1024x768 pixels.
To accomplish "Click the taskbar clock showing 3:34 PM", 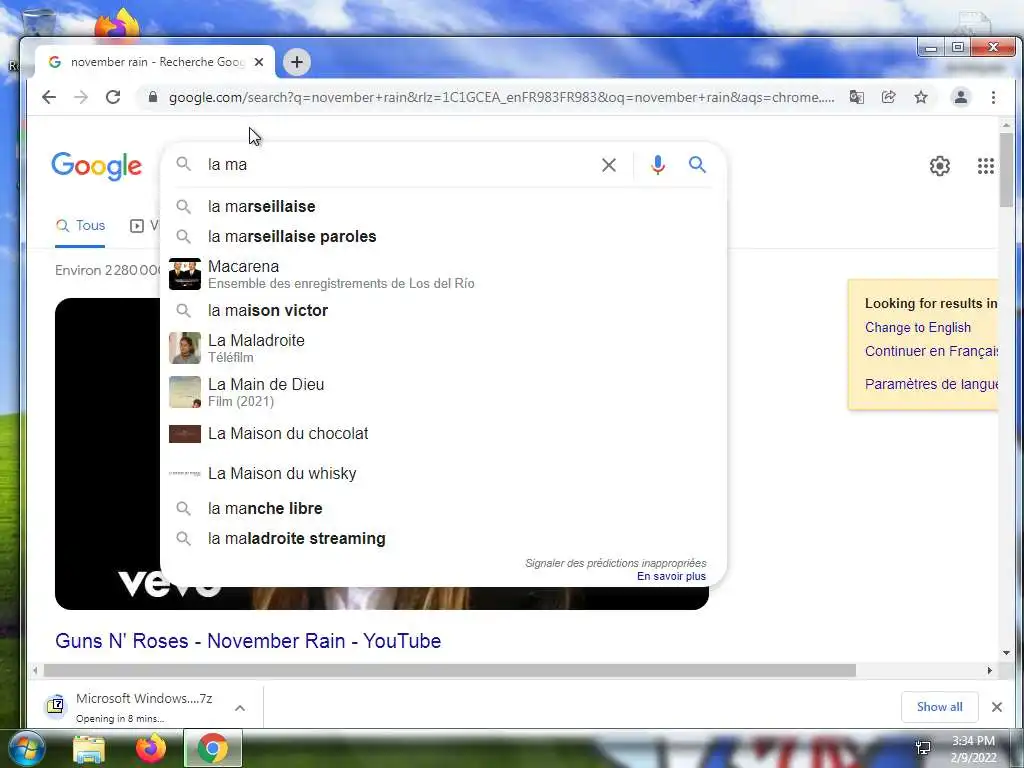I will click(x=974, y=749).
